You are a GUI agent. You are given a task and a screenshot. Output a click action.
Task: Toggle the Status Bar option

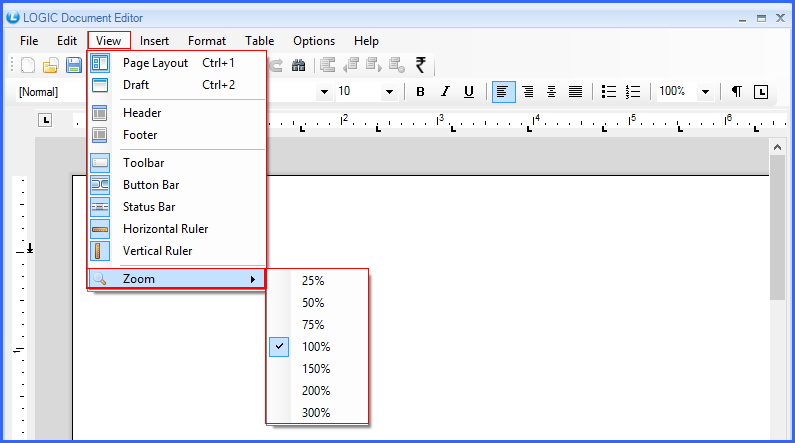(177, 207)
